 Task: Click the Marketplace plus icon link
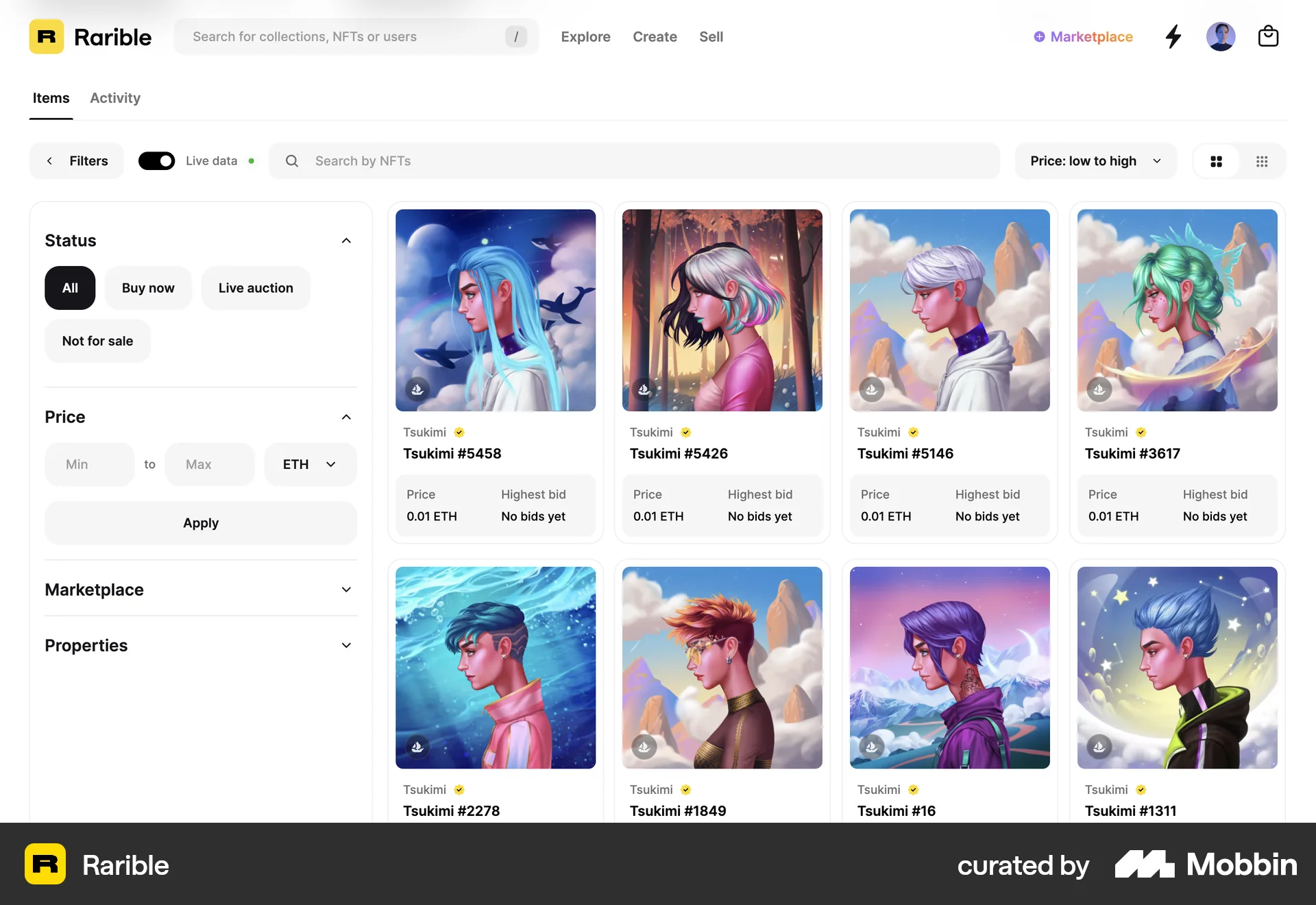(x=1038, y=36)
